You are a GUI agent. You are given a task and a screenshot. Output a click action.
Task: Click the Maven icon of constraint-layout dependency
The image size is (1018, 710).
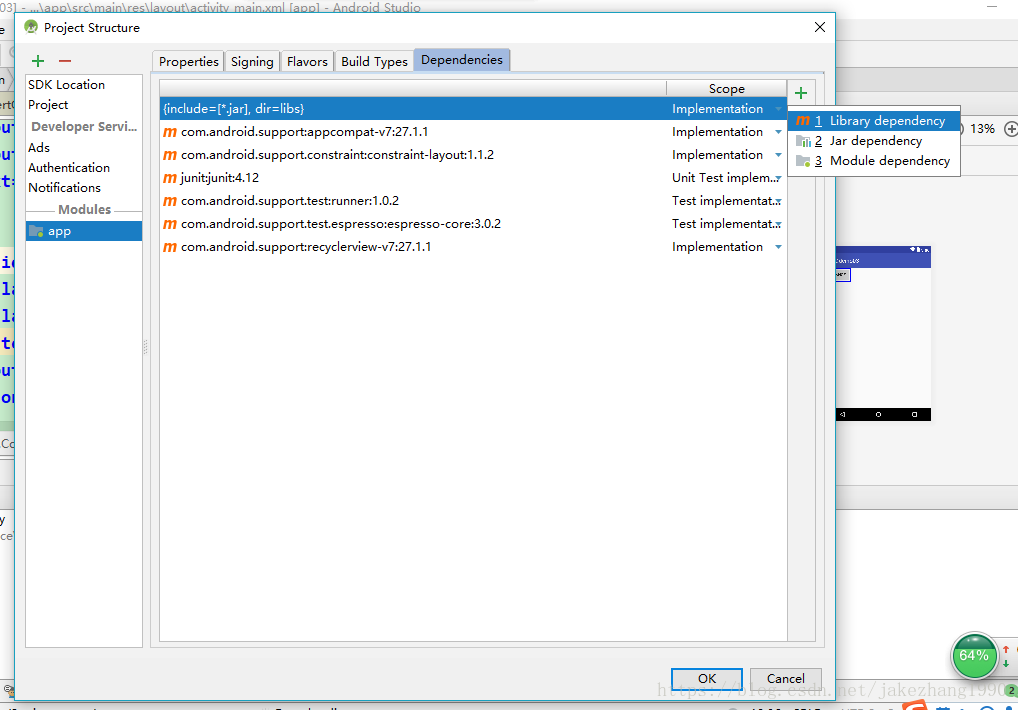click(169, 155)
